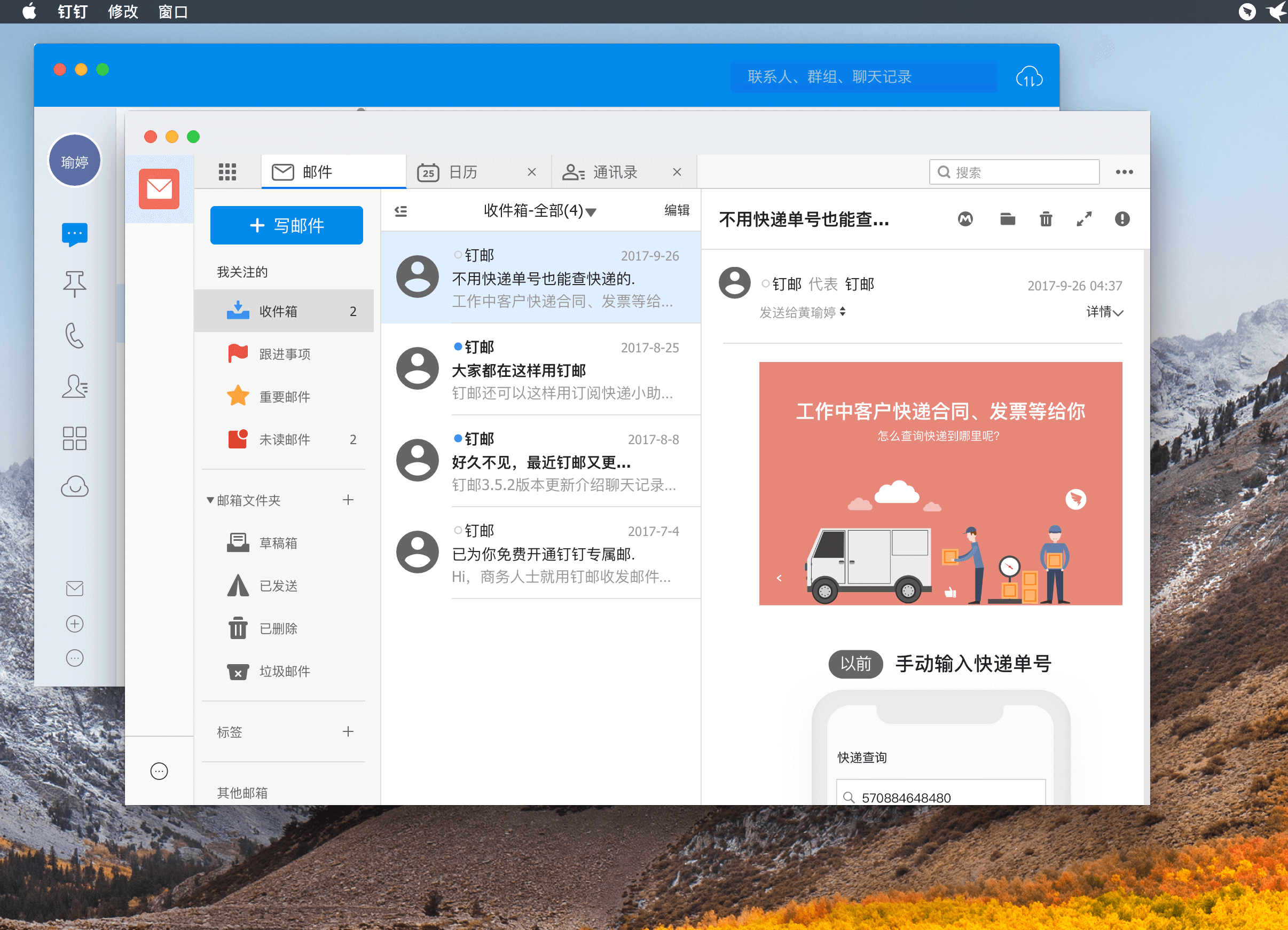Click 编辑 in the mail list header

(677, 210)
